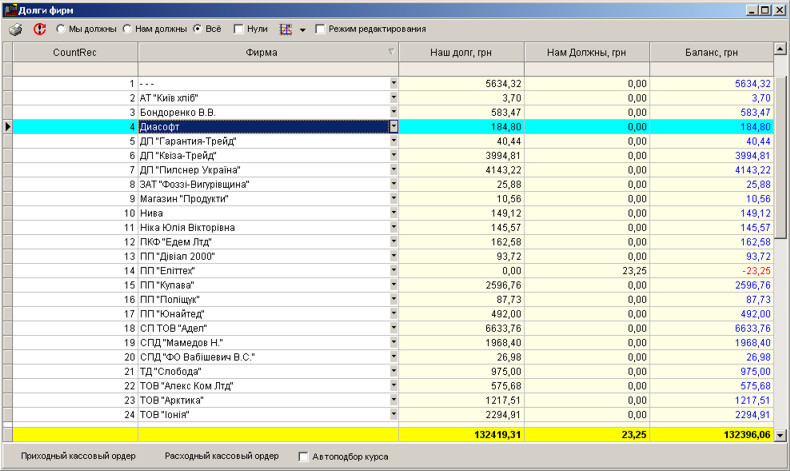Click the current row indicator arrow
Screen dimensions: 790x471
click(8, 127)
